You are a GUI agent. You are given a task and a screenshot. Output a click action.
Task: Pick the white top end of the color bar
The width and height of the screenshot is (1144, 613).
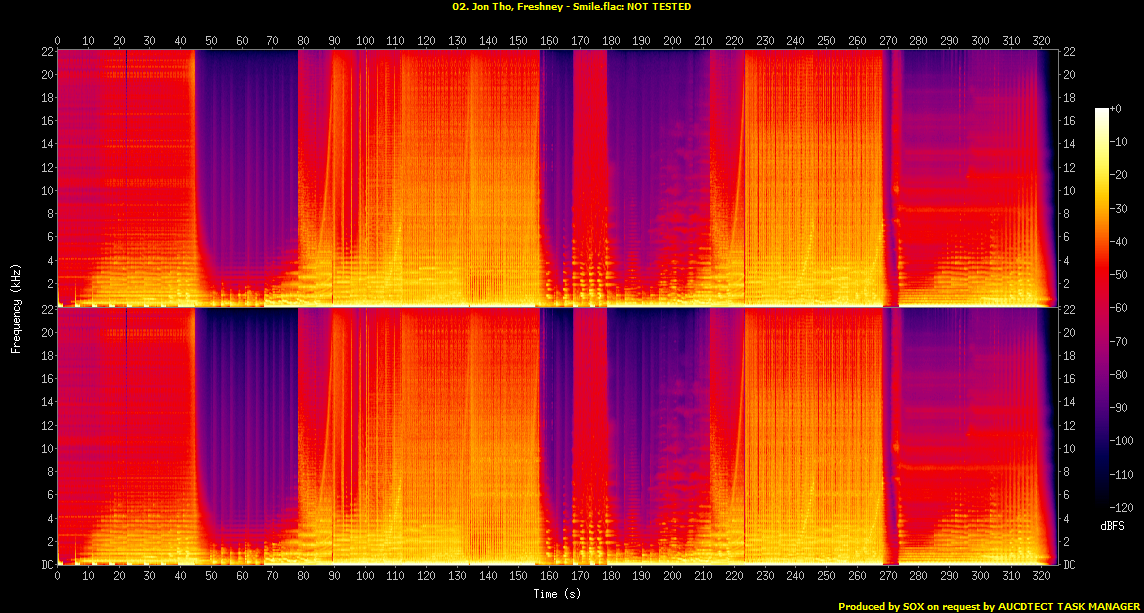pyautogui.click(x=1102, y=112)
